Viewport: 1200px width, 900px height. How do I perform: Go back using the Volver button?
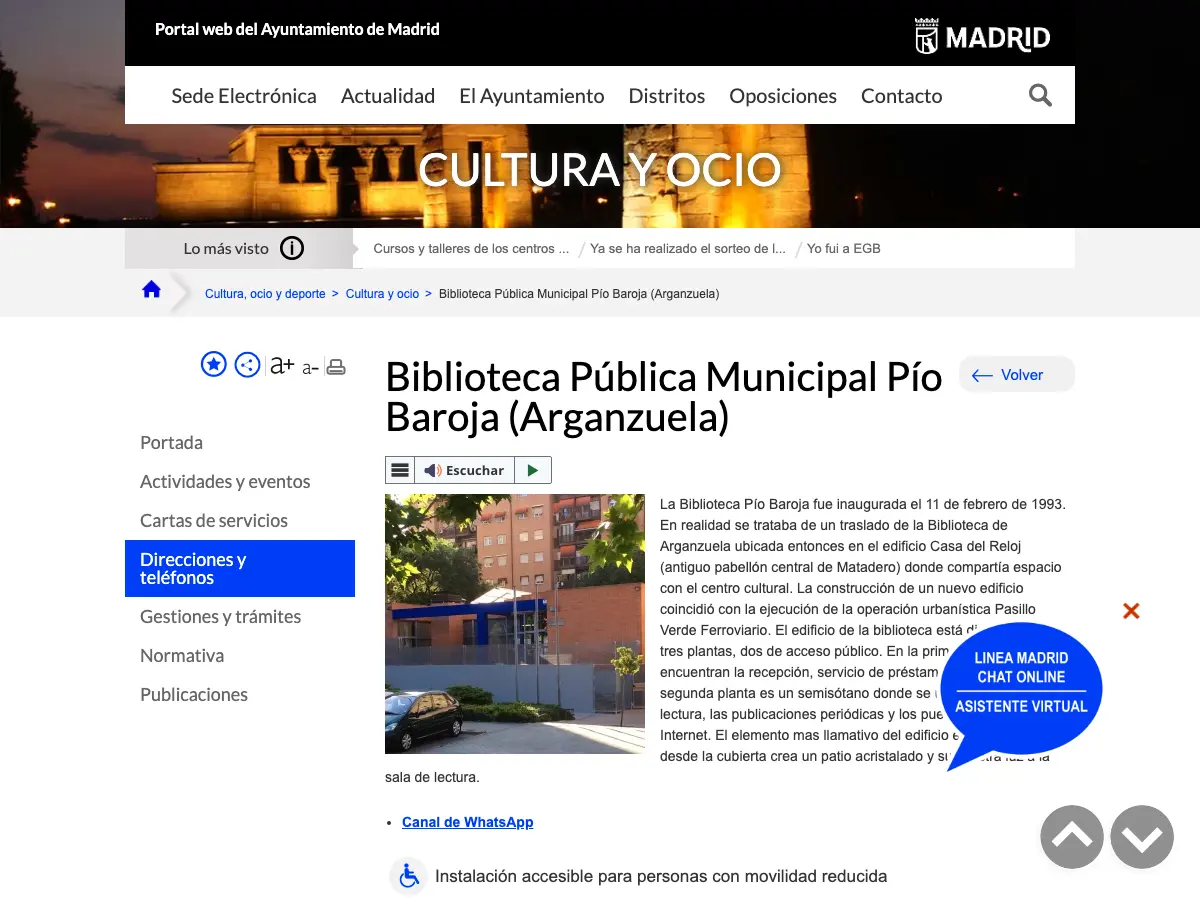coord(1017,375)
